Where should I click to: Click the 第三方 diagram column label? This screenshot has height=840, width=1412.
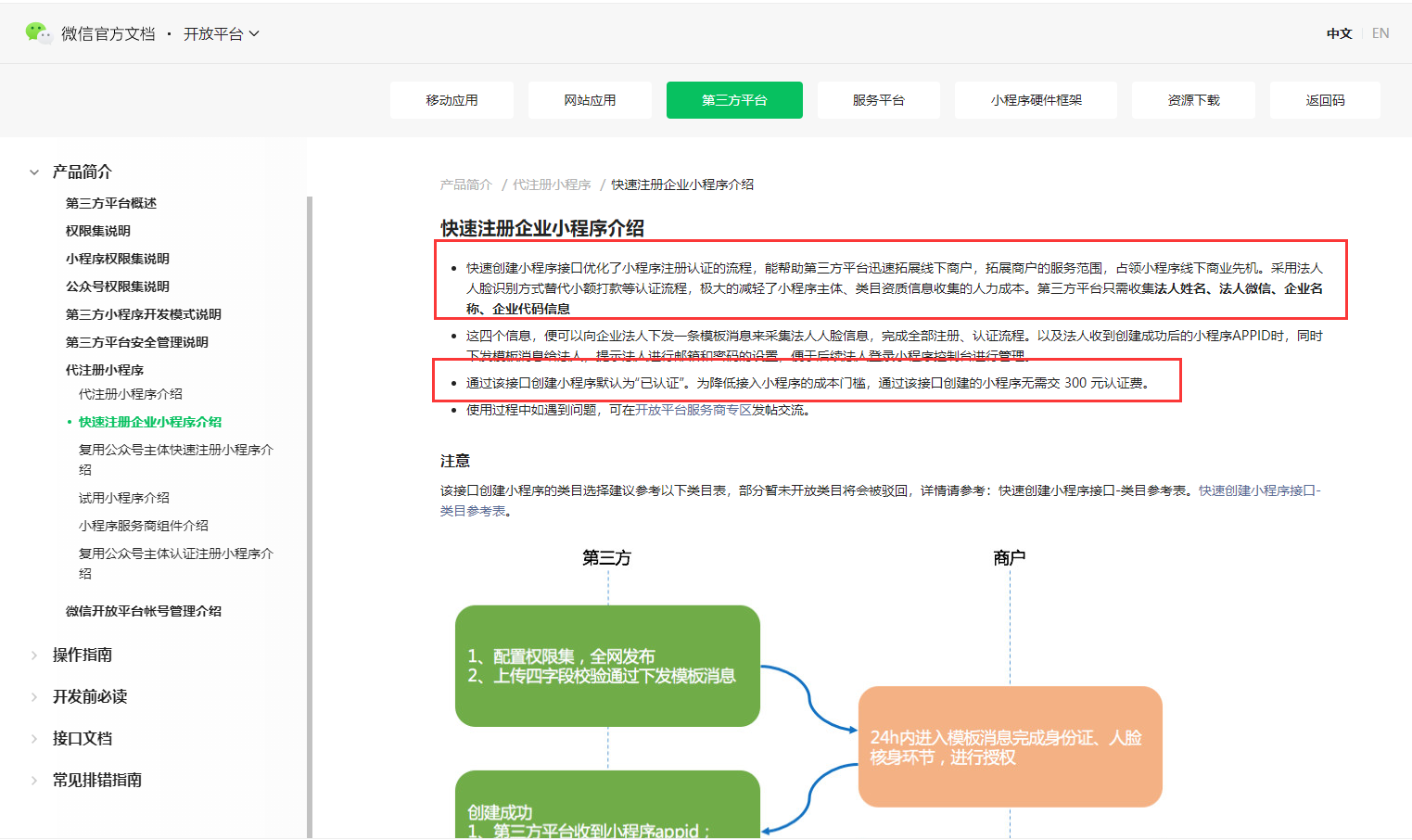pos(606,558)
